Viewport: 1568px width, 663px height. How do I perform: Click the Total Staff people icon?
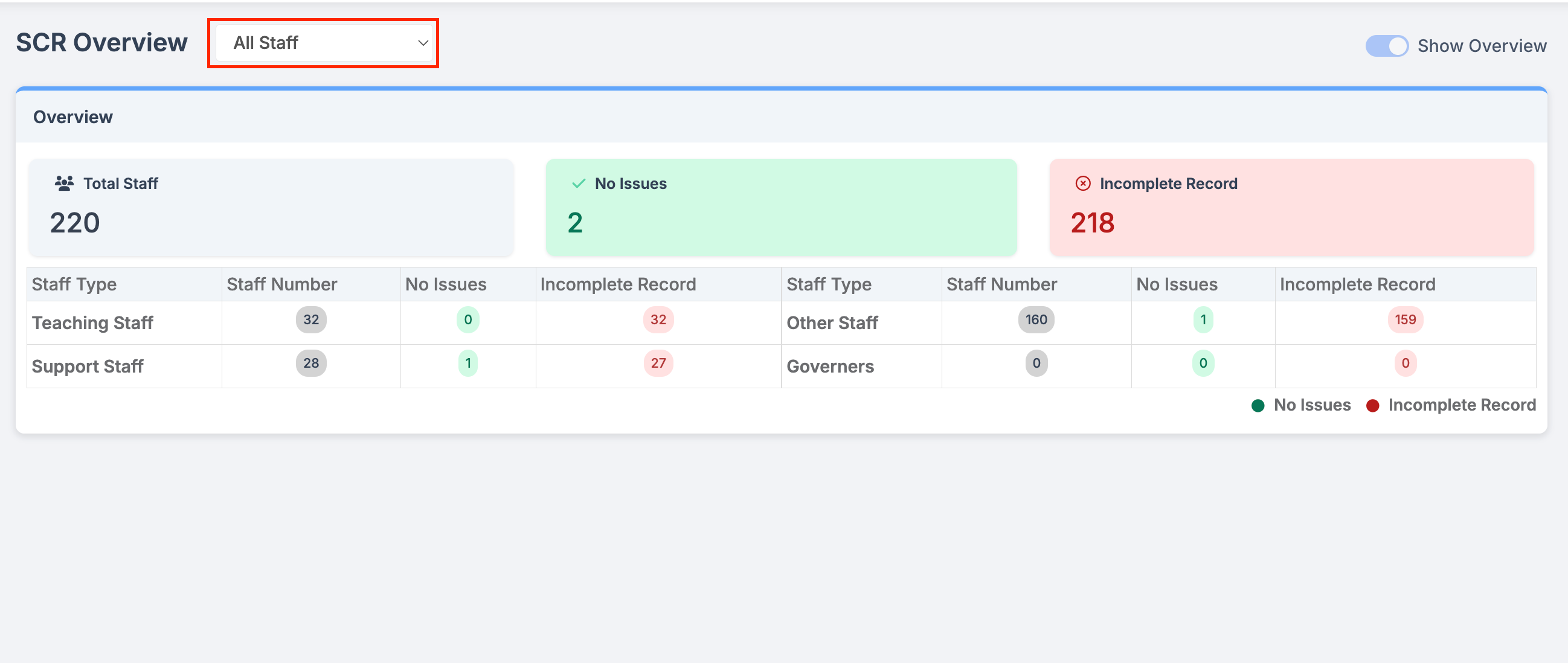pyautogui.click(x=64, y=183)
